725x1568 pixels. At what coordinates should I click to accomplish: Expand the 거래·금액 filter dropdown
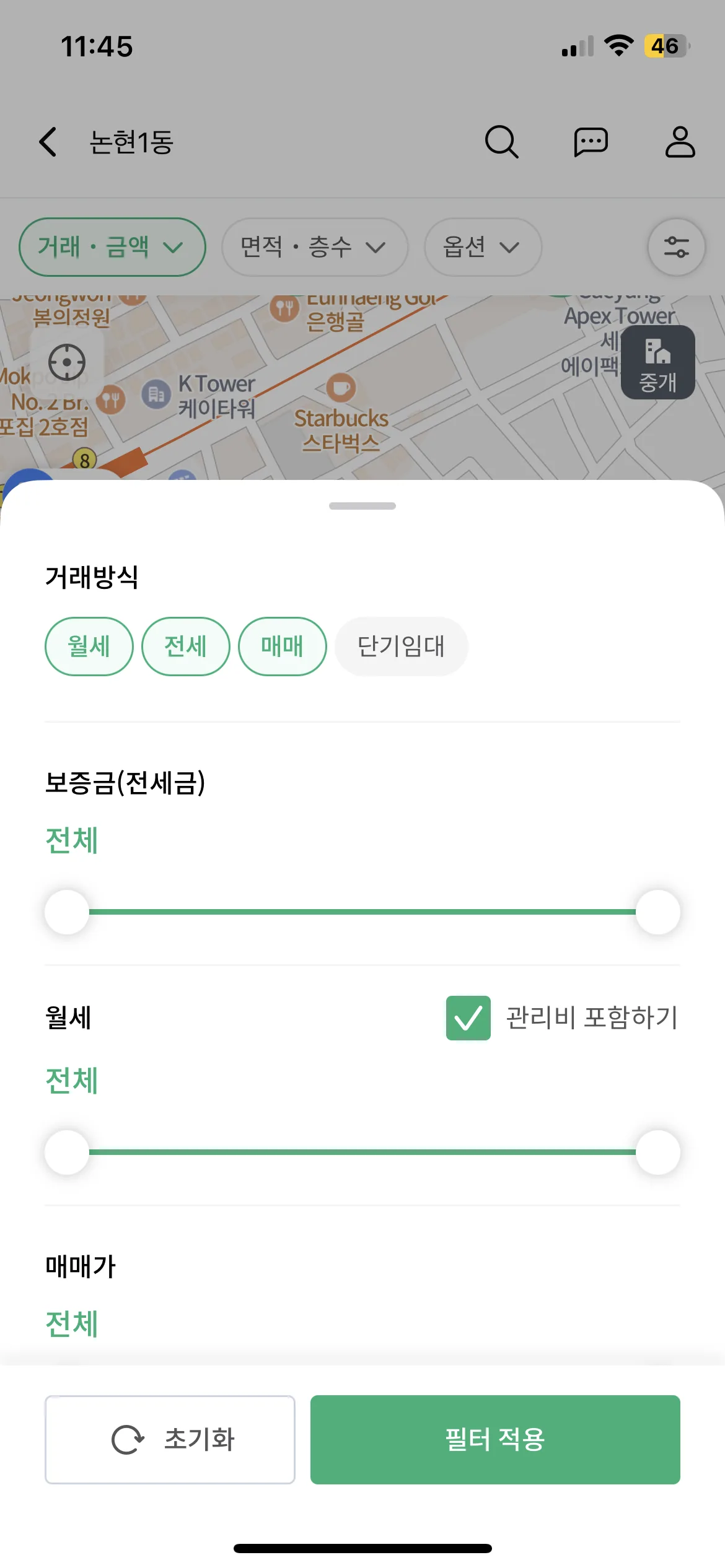(x=112, y=247)
